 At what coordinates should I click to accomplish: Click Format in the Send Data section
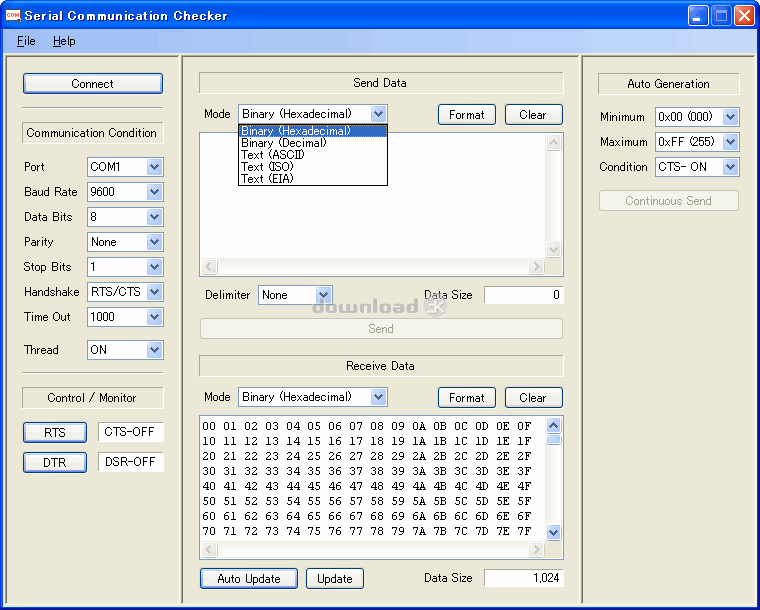tap(467, 115)
